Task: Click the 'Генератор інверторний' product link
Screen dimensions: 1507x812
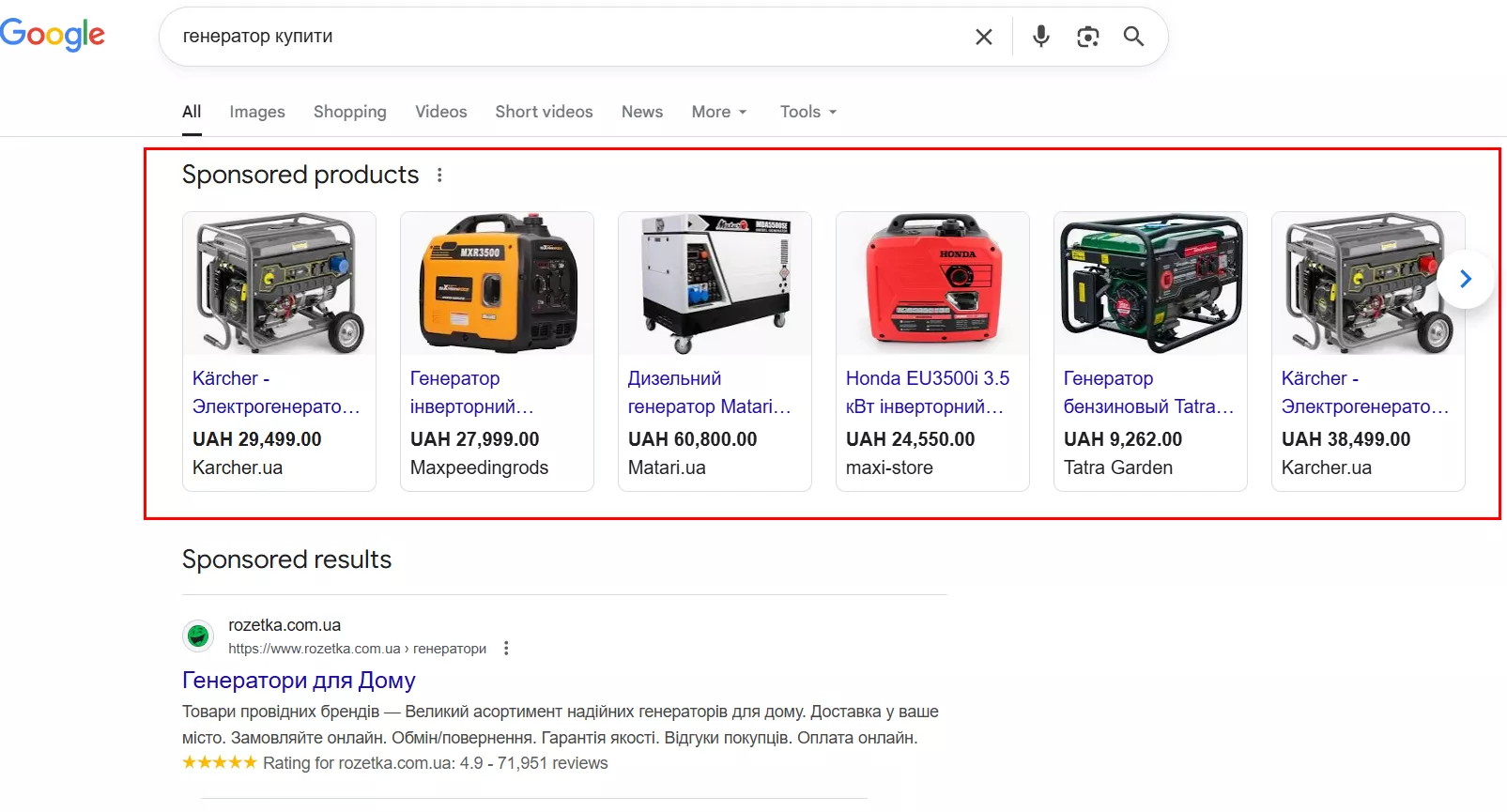Action: 471,392
